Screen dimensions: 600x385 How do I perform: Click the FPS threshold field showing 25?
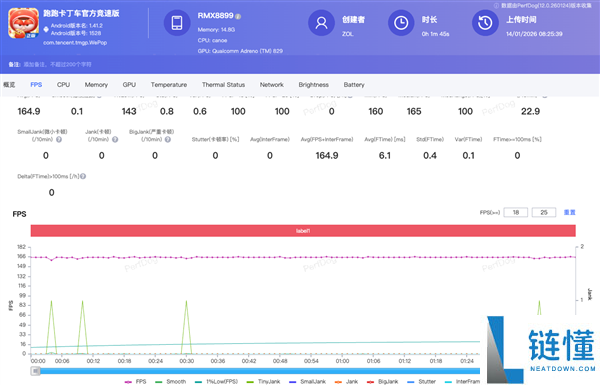tap(544, 212)
